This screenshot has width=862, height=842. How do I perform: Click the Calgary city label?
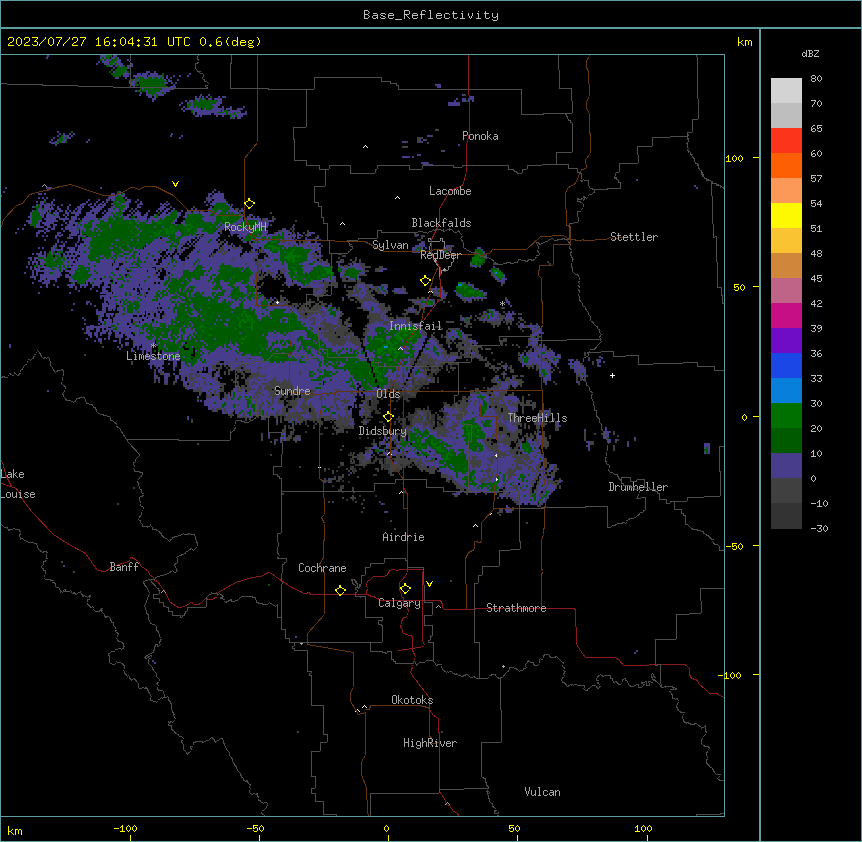pyautogui.click(x=399, y=603)
